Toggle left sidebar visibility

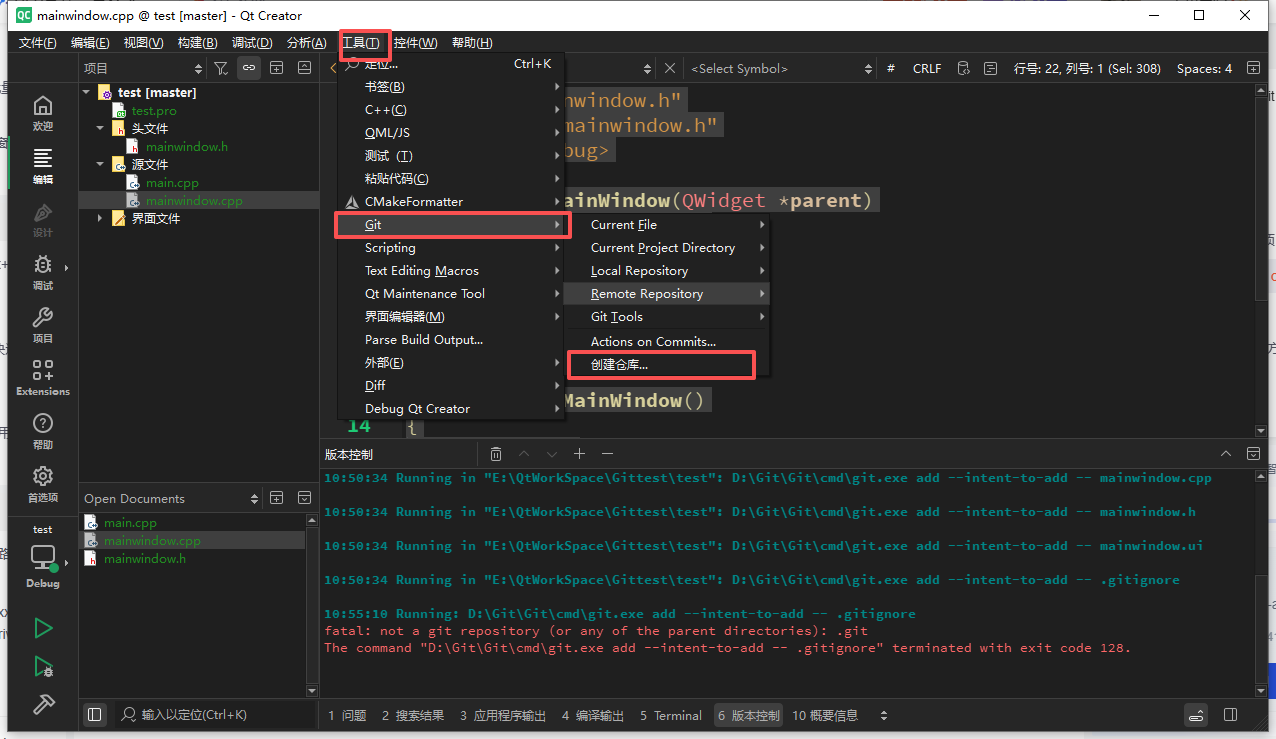(94, 715)
